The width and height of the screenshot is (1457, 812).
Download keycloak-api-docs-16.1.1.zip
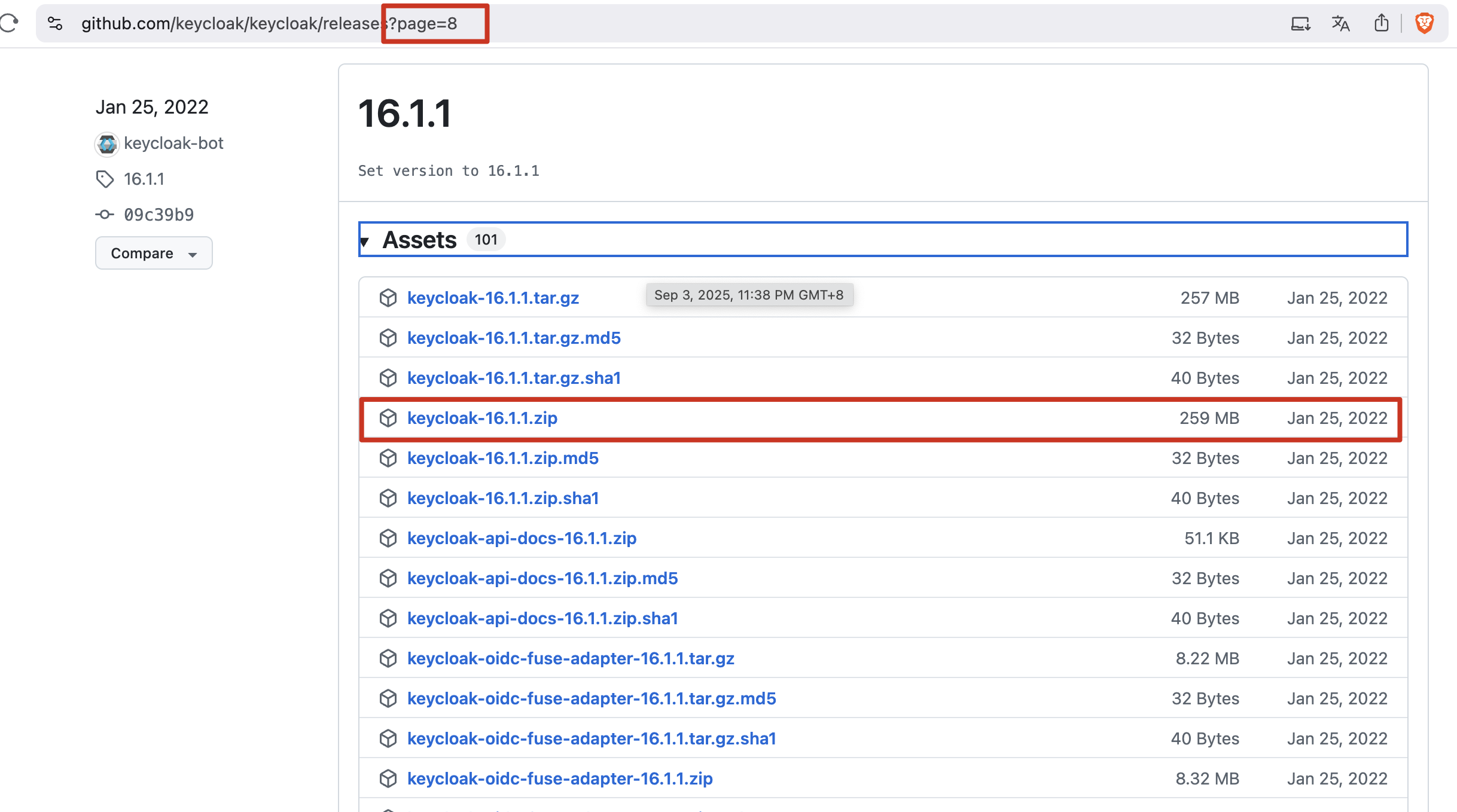(522, 538)
